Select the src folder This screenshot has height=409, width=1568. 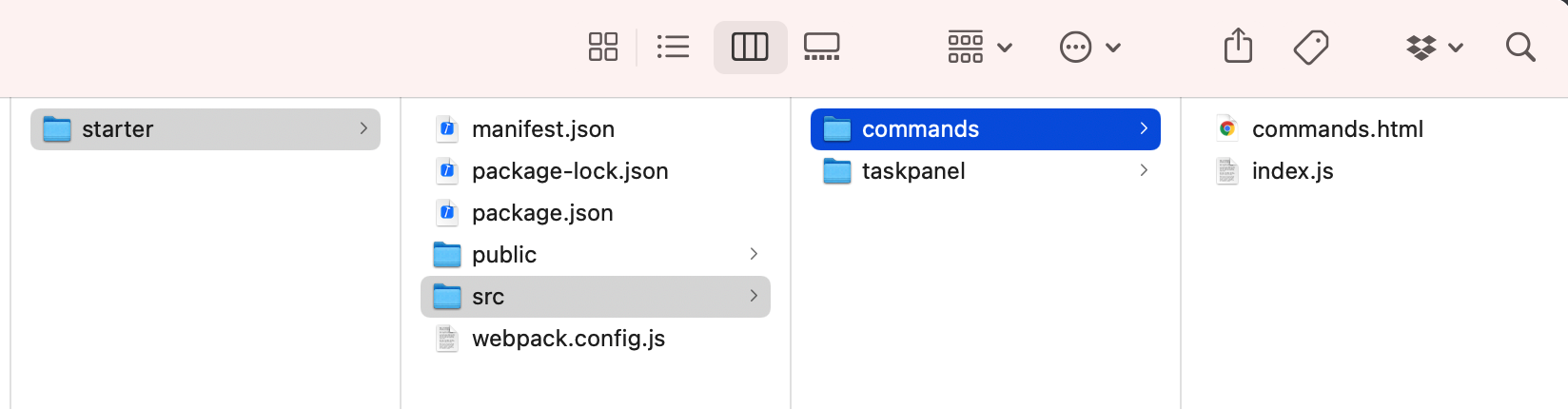488,297
